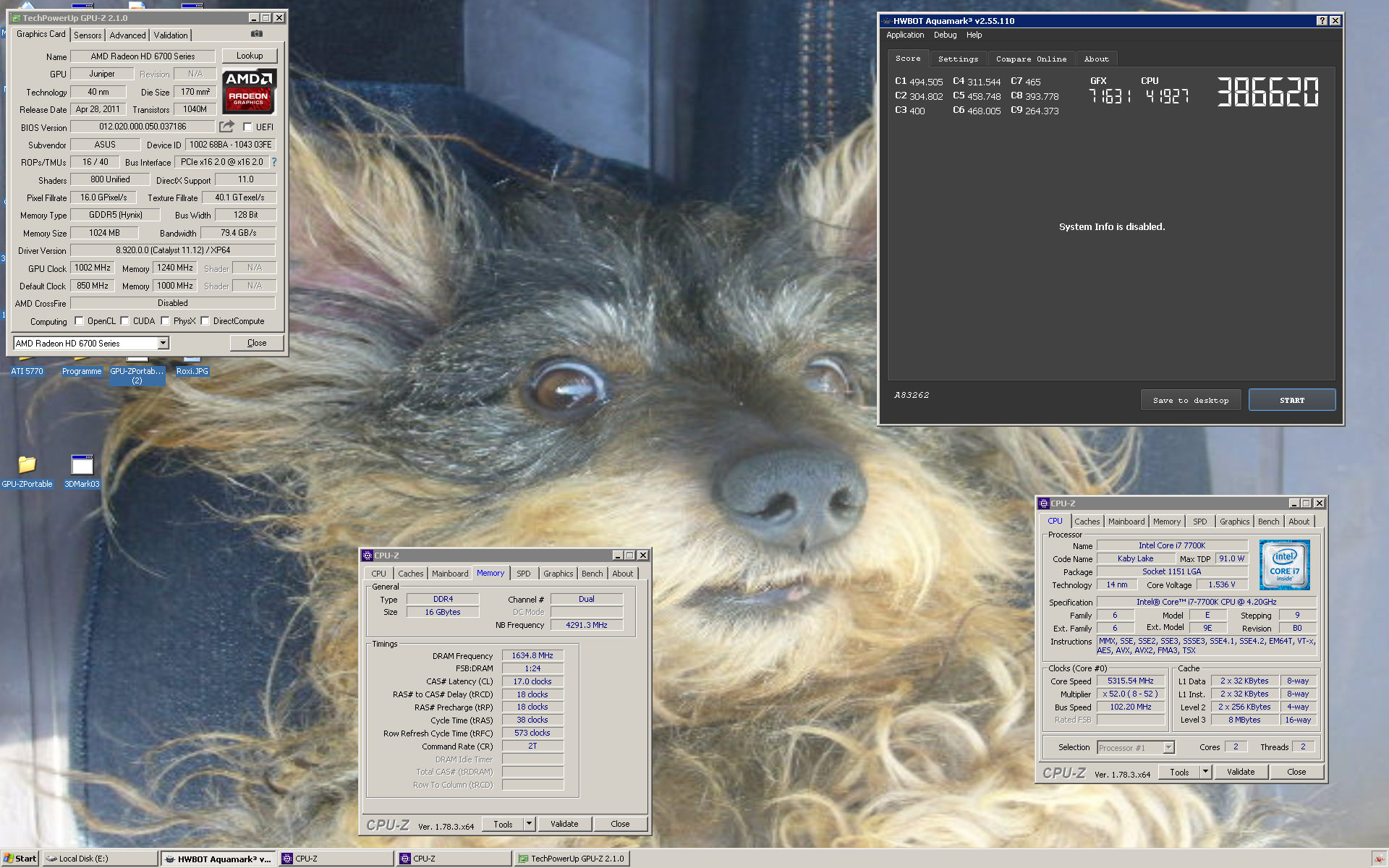This screenshot has height=868, width=1389.
Task: Click the DRAM Frequency value 1634.8 MHz
Action: pos(532,655)
